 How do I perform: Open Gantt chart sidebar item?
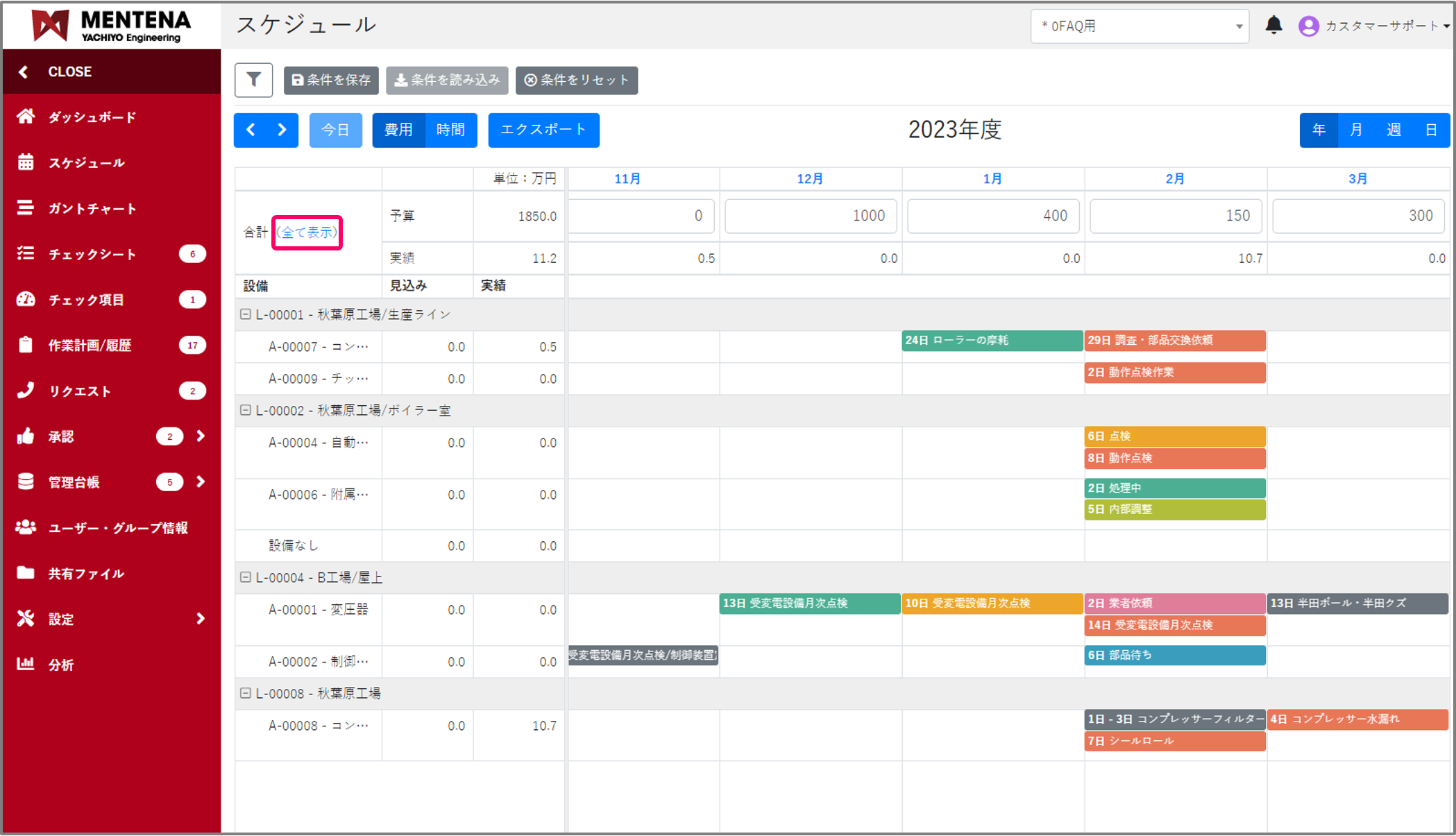[92, 208]
